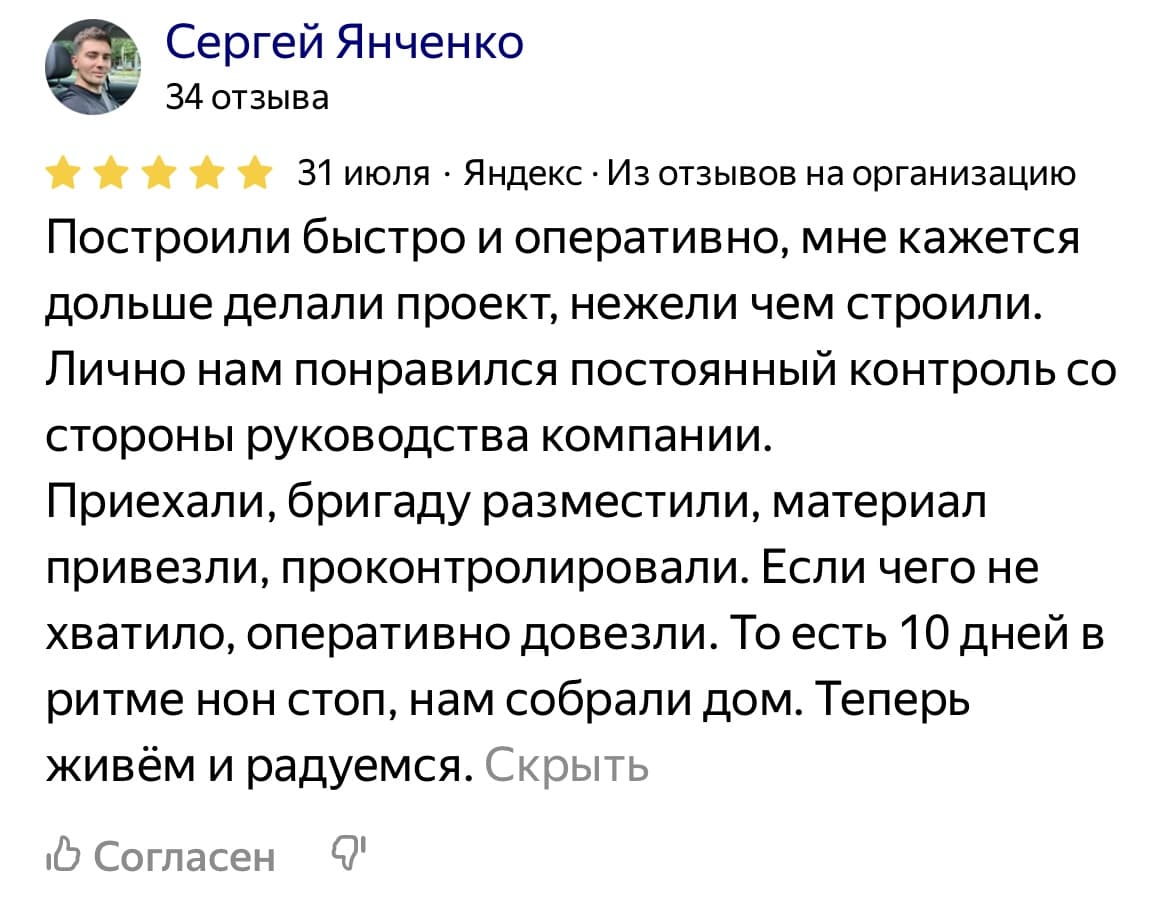Click the line starting 'Лично нам понравился'
This screenshot has width=1150, height=919.
tap(580, 371)
